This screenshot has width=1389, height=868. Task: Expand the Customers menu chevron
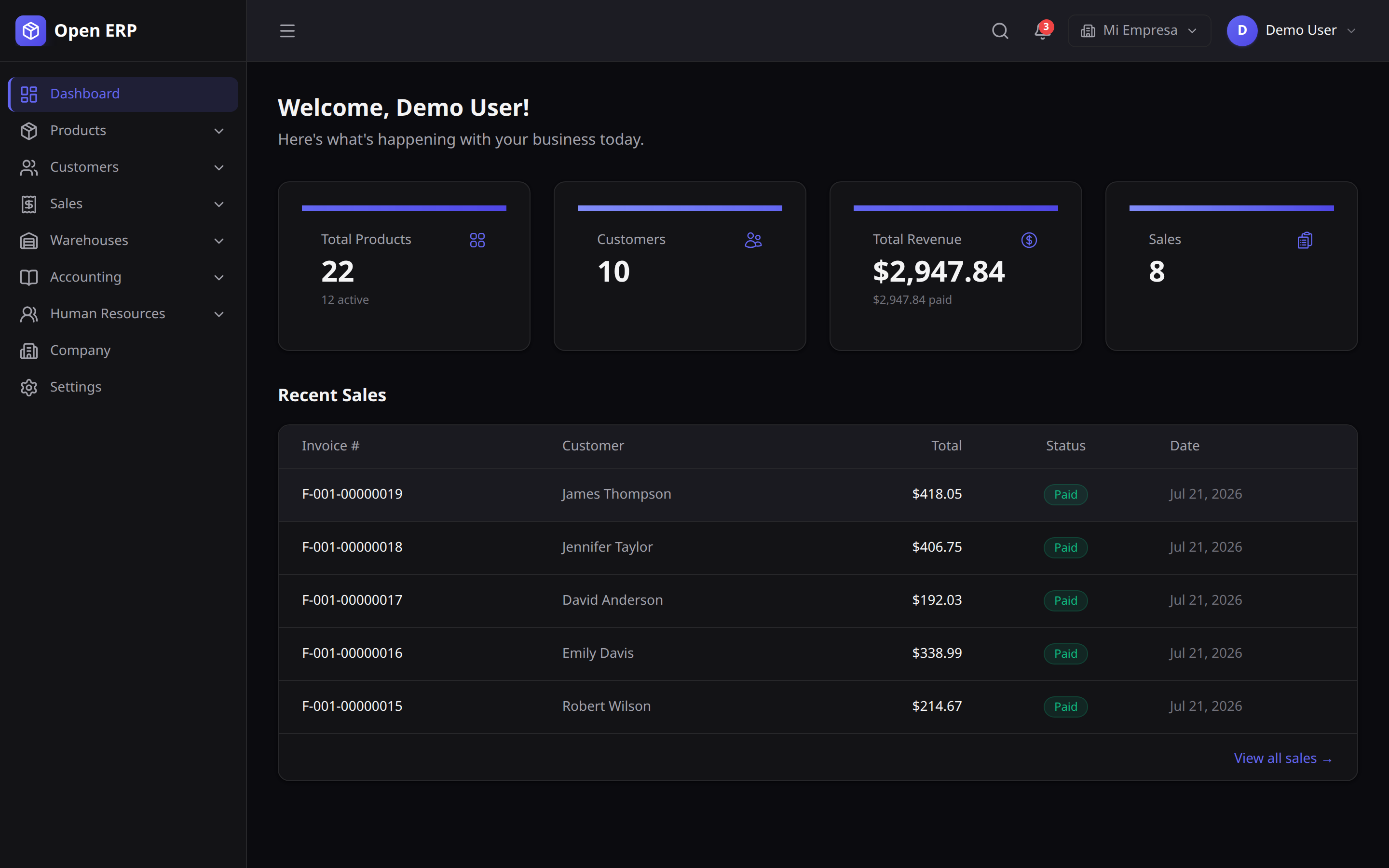pos(218,168)
